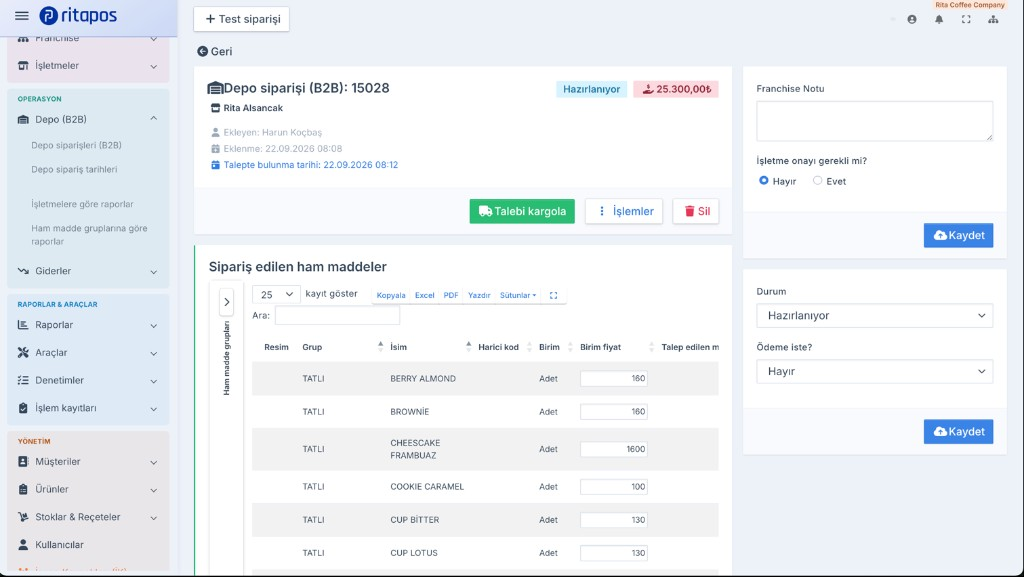The width and height of the screenshot is (1024, 577).
Task: Open the Ödeme iste dropdown
Action: click(x=874, y=371)
